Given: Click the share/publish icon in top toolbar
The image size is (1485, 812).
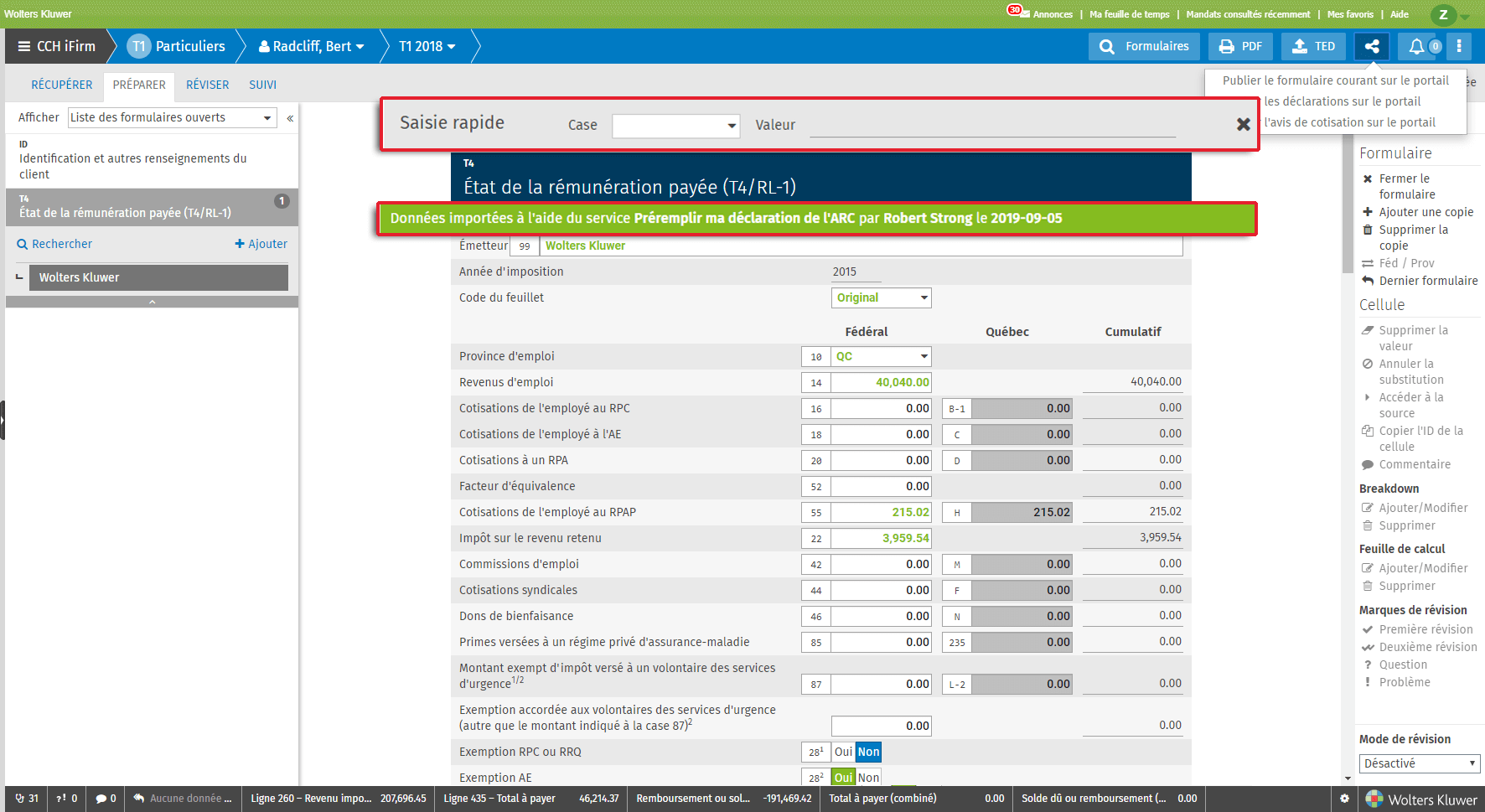Looking at the screenshot, I should pyautogui.click(x=1372, y=47).
